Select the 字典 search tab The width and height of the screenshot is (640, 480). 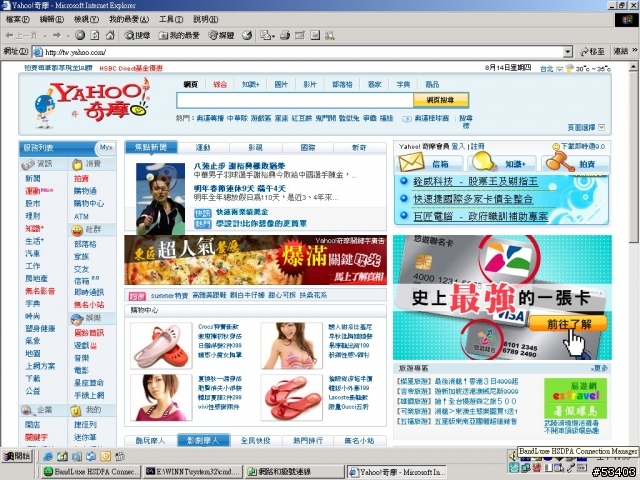click(x=403, y=84)
